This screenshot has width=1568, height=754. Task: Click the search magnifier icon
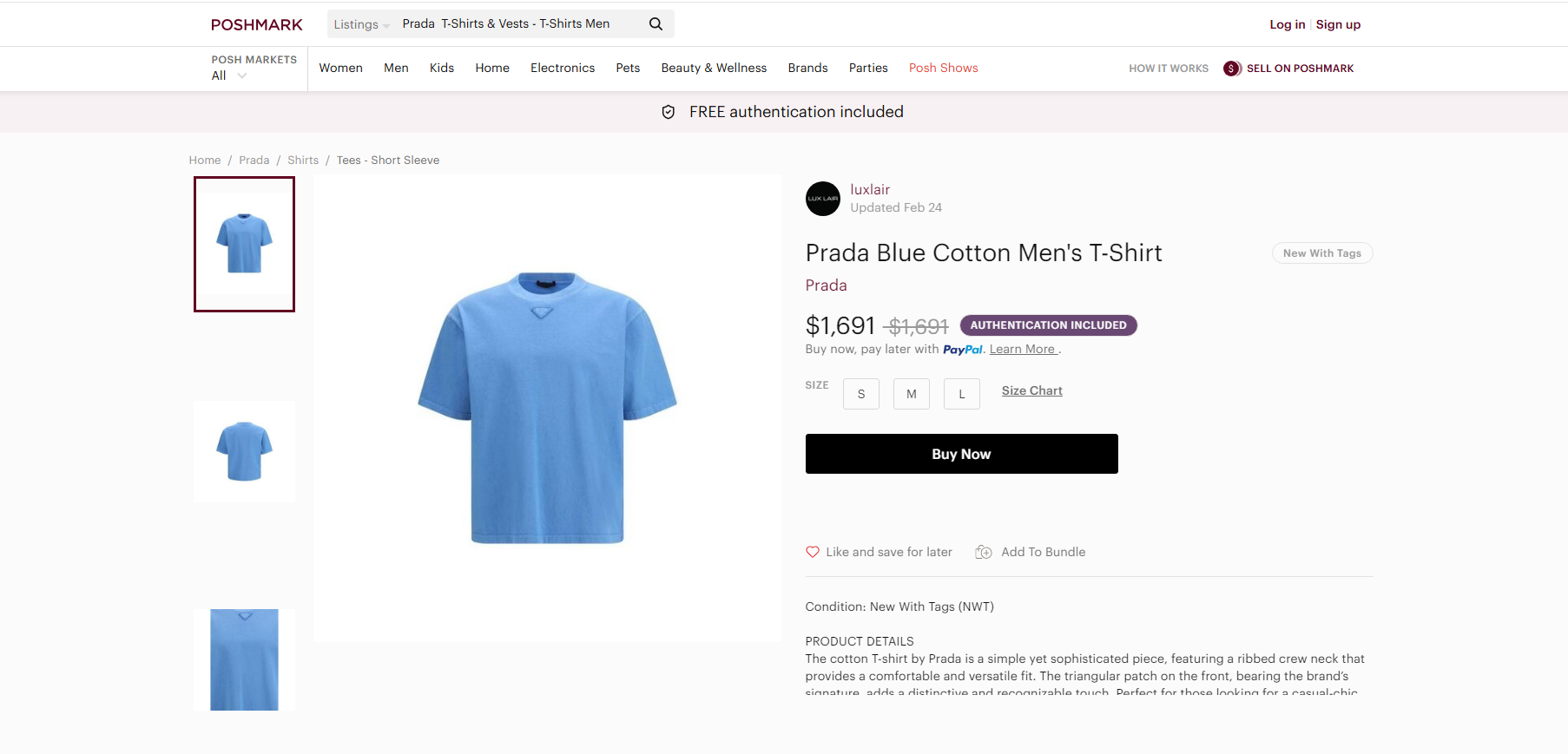656,24
